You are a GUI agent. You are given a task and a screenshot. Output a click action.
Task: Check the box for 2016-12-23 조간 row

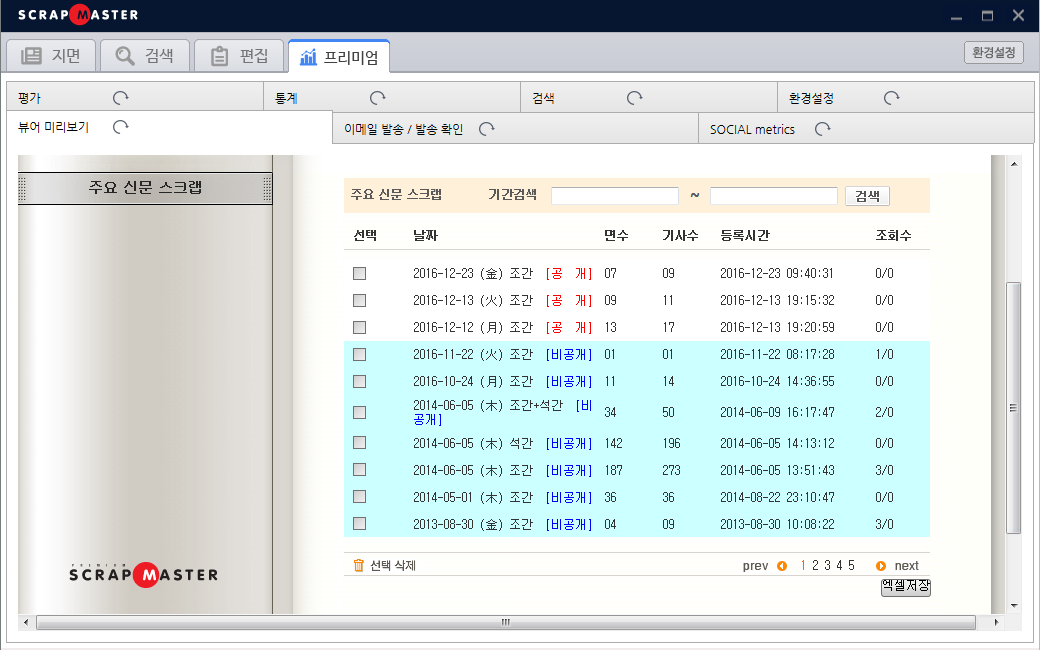click(360, 273)
